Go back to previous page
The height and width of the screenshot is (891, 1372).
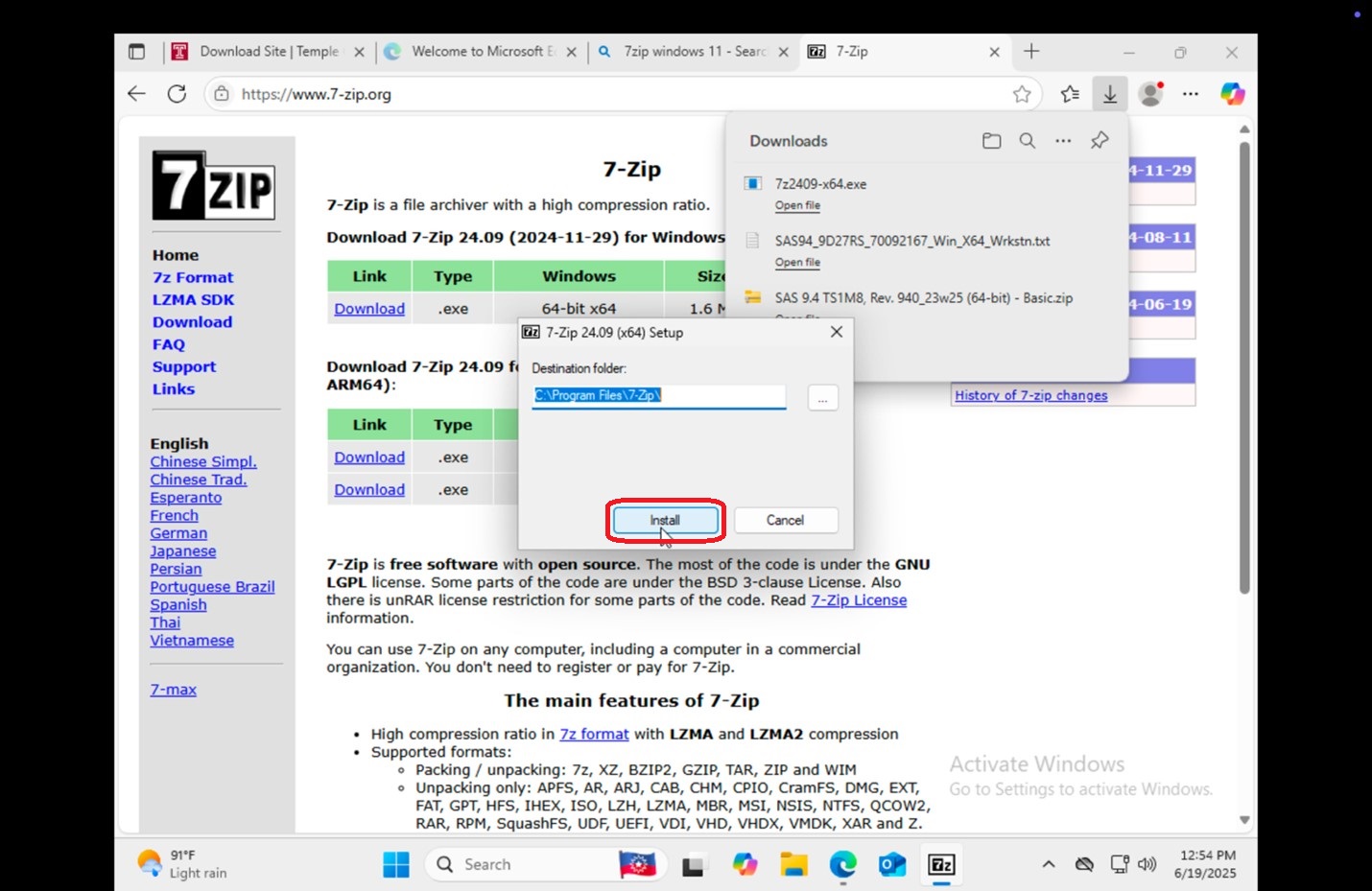[x=136, y=94]
